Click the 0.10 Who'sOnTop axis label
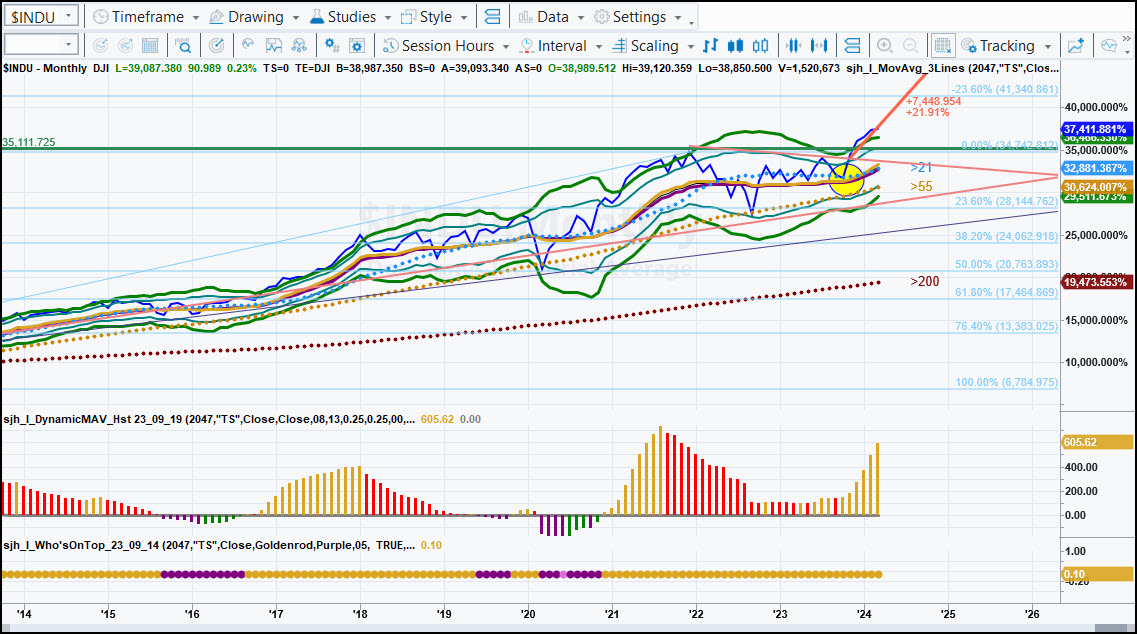This screenshot has height=634, width=1137. click(x=1096, y=574)
